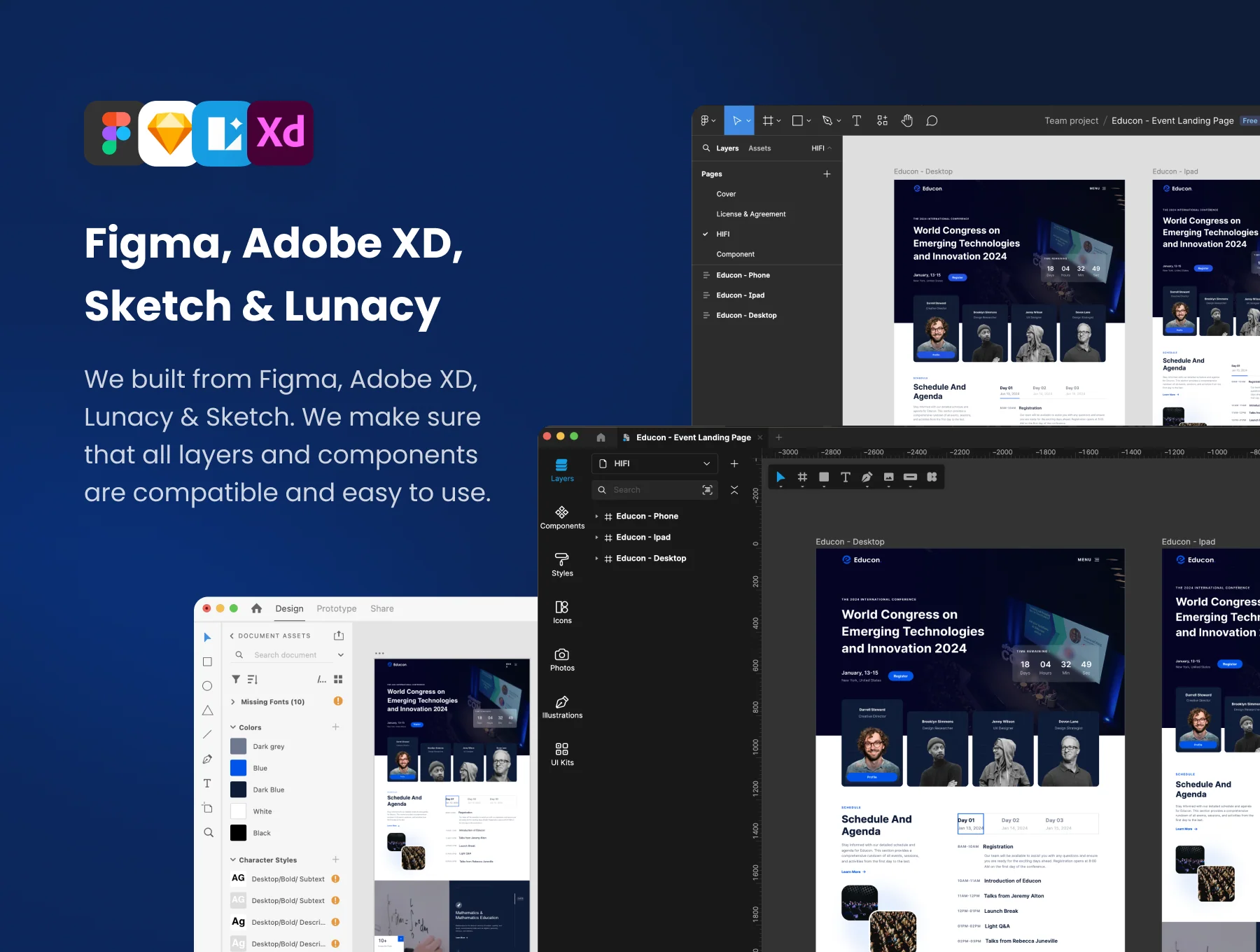Select the Lunacy Select tool arrow
Screen dimensions: 1260x952
[780, 477]
